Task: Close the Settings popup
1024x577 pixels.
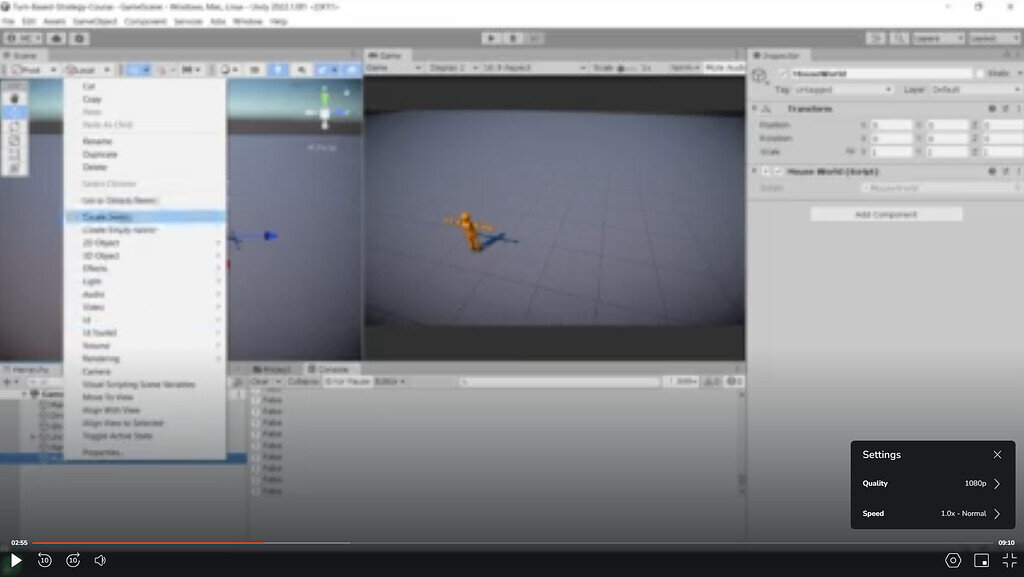Action: pyautogui.click(x=997, y=455)
